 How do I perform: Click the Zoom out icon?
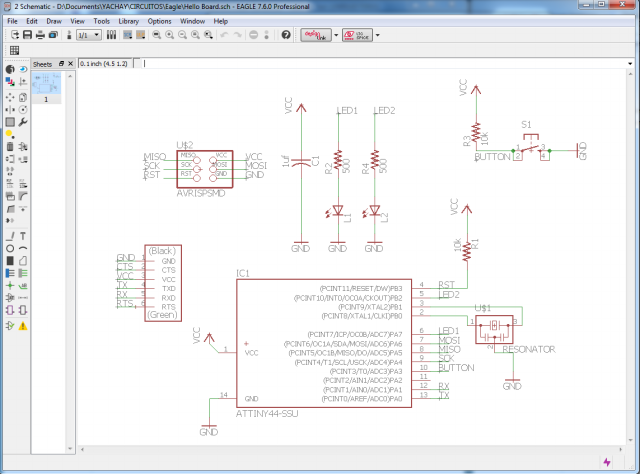182,35
